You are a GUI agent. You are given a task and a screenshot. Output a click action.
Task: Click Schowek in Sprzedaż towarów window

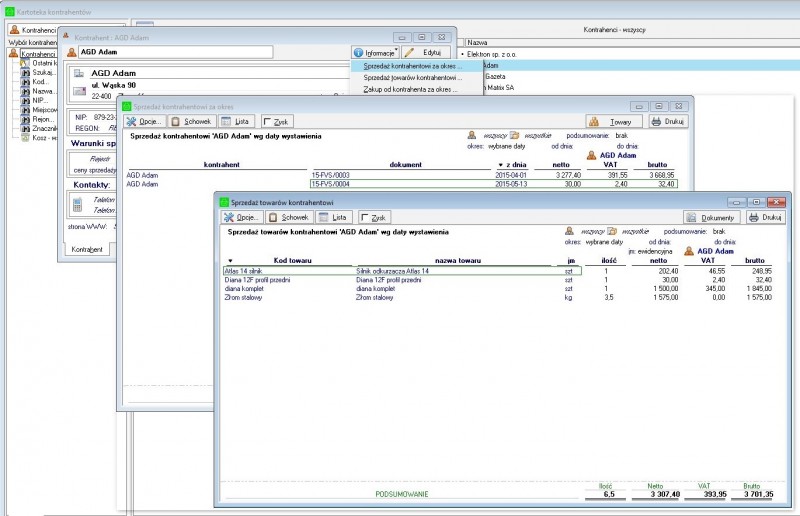289,217
